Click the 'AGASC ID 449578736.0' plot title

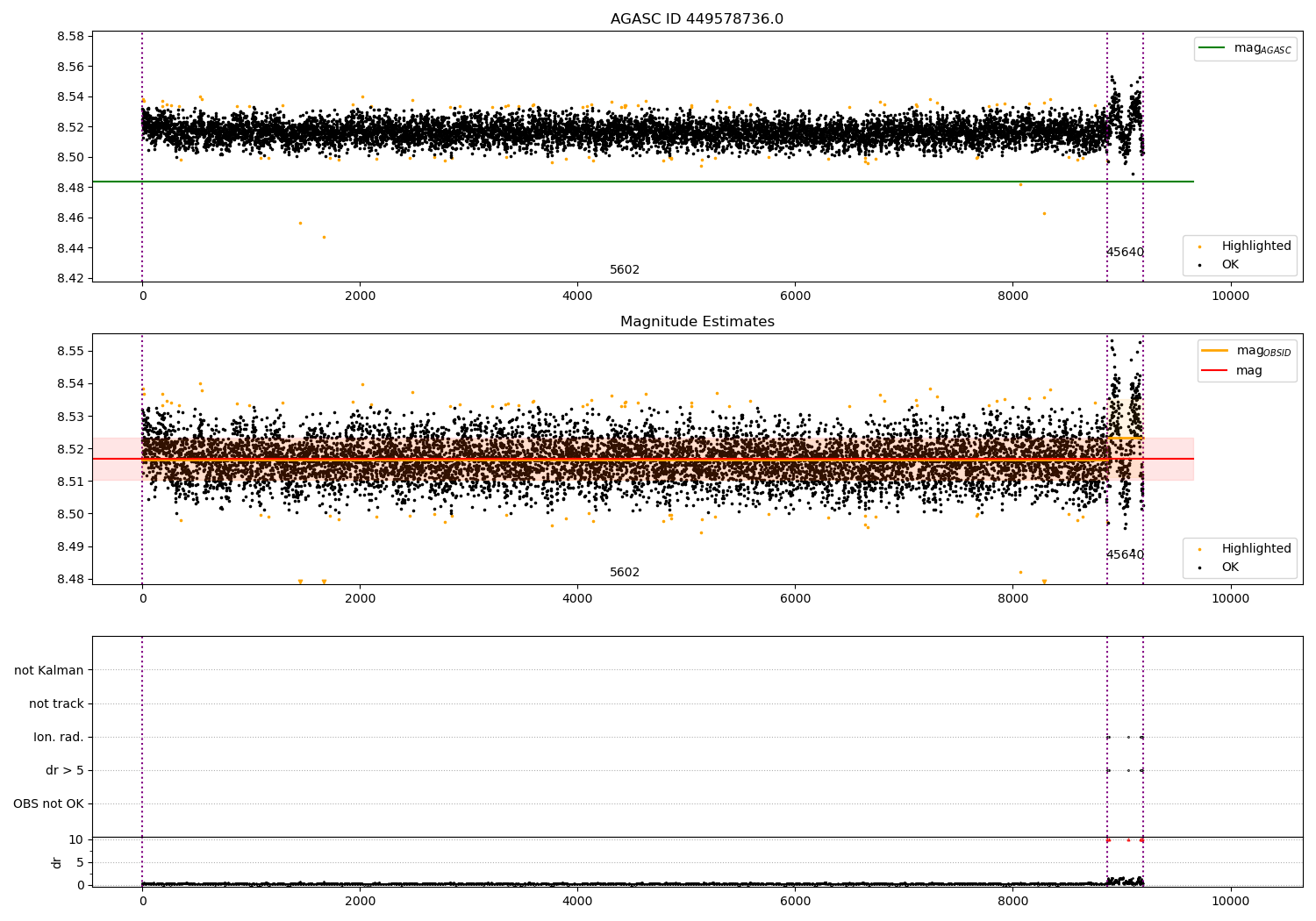tap(697, 19)
